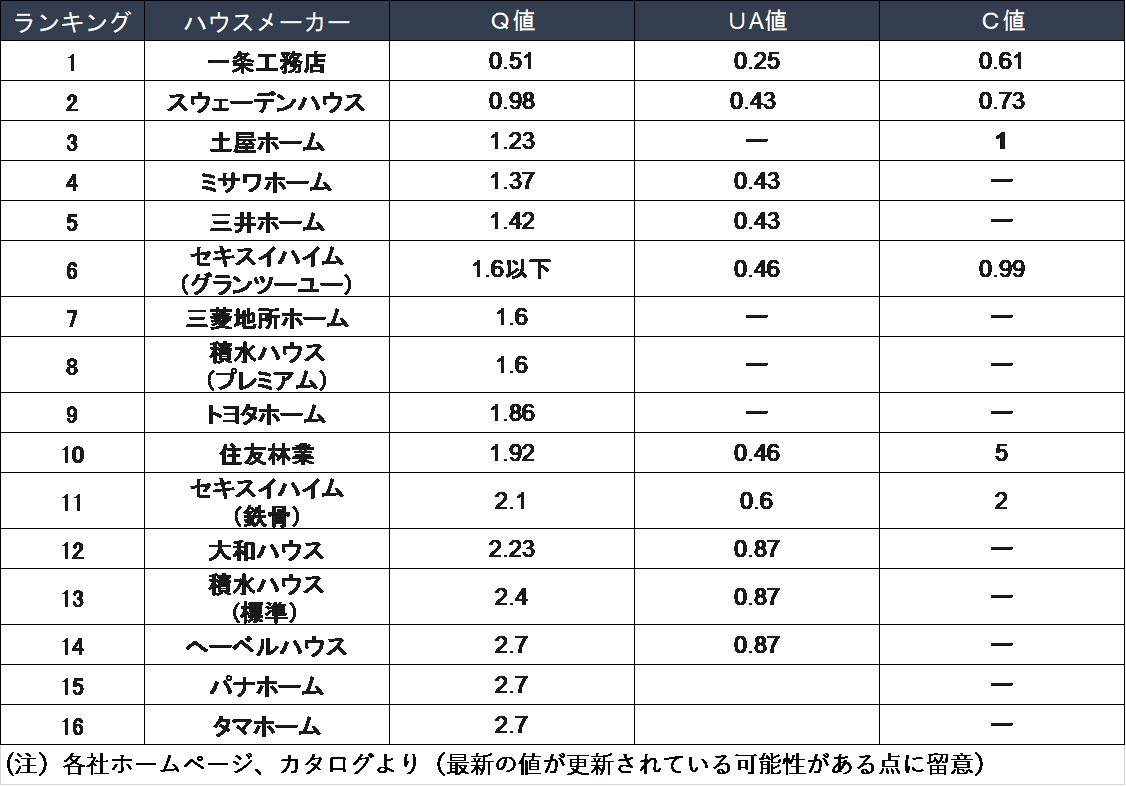Select the トヨタホーム cell
Image resolution: width=1126 pixels, height=786 pixels.
(x=267, y=413)
